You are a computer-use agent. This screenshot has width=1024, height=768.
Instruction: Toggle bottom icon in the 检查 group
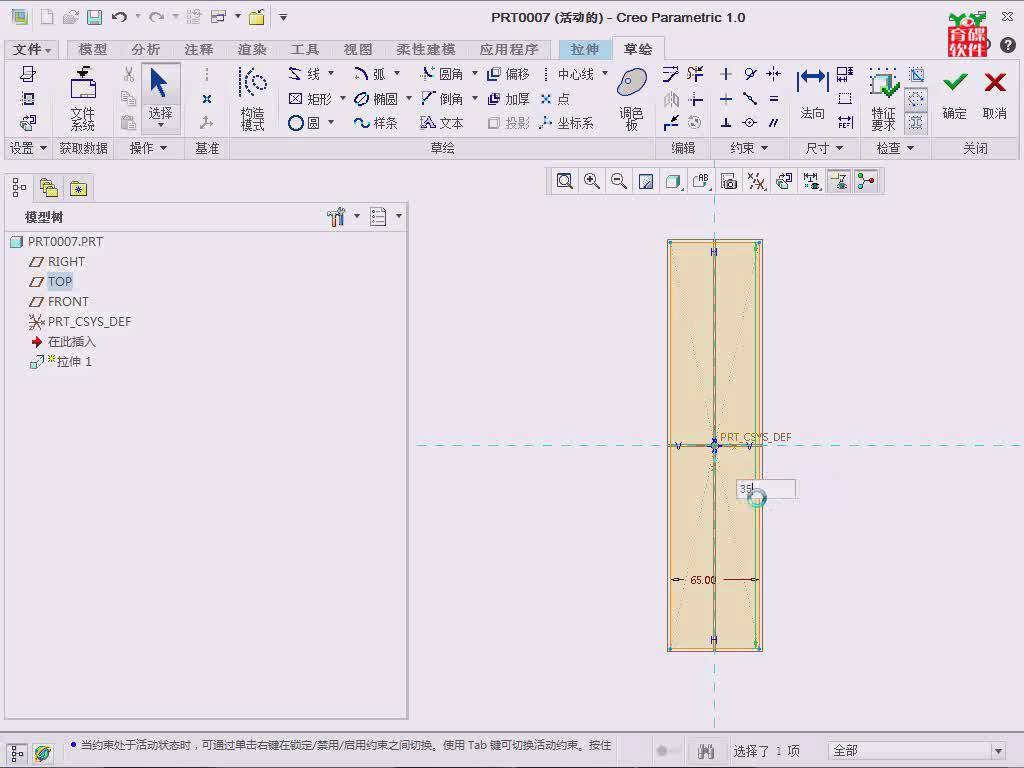point(916,123)
